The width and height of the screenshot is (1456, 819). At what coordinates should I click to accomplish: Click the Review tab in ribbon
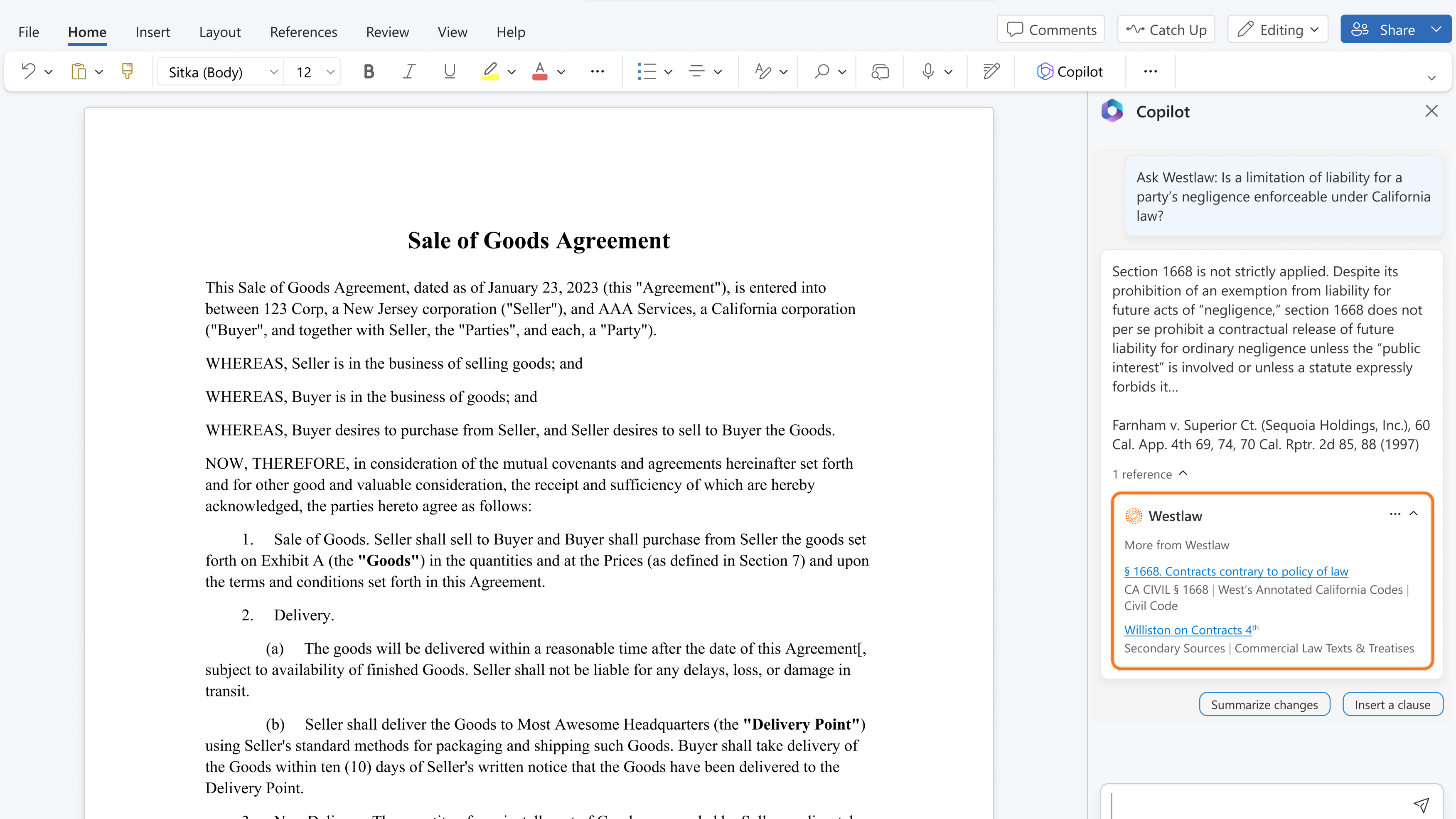[x=387, y=31]
